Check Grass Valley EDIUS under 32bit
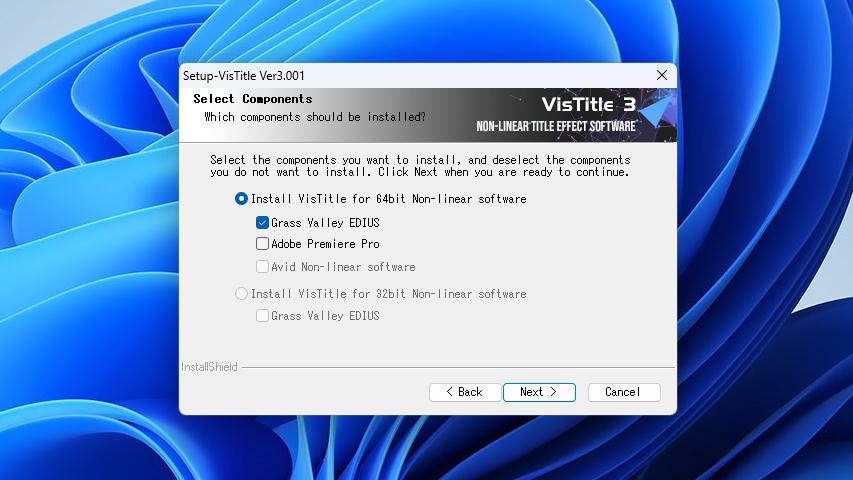Screen dimensions: 853x480 (x=262, y=316)
